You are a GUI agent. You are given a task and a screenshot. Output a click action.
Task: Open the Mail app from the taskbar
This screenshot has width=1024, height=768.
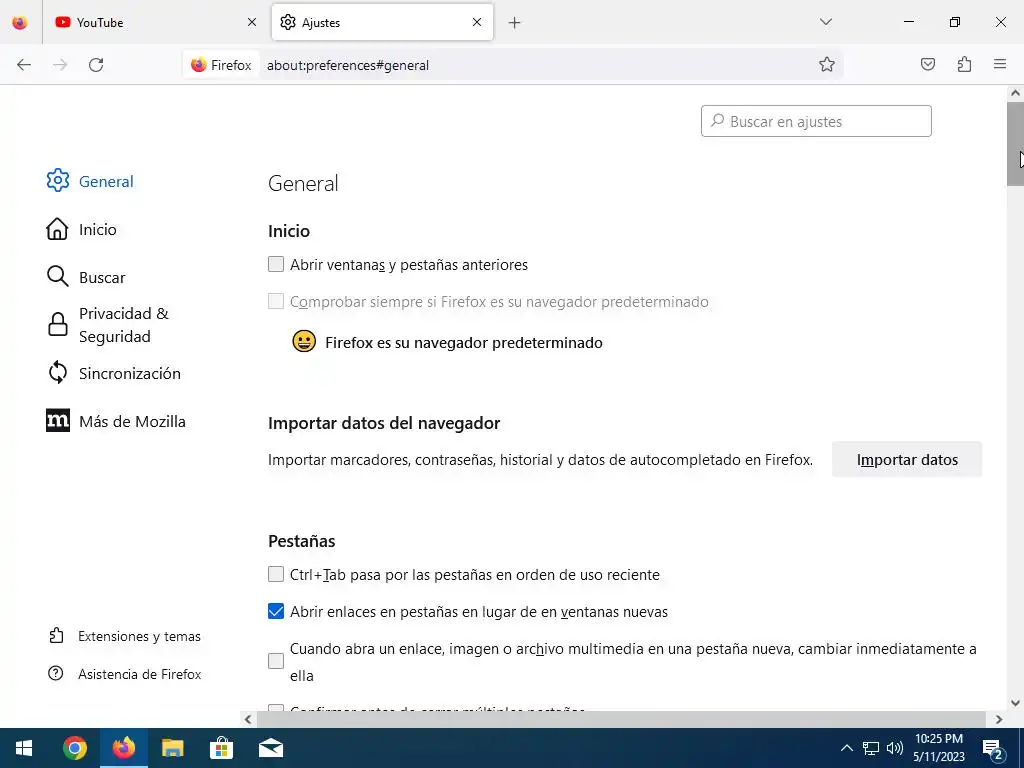[270, 748]
